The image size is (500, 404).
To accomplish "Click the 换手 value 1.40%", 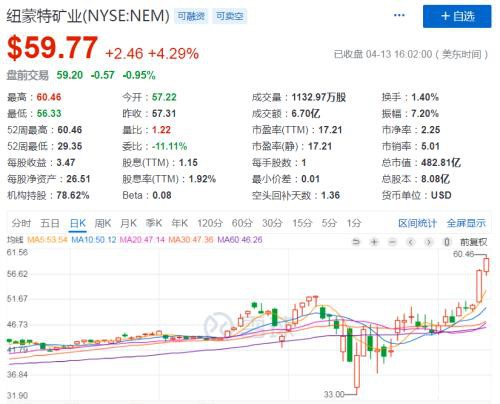I will [x=425, y=97].
